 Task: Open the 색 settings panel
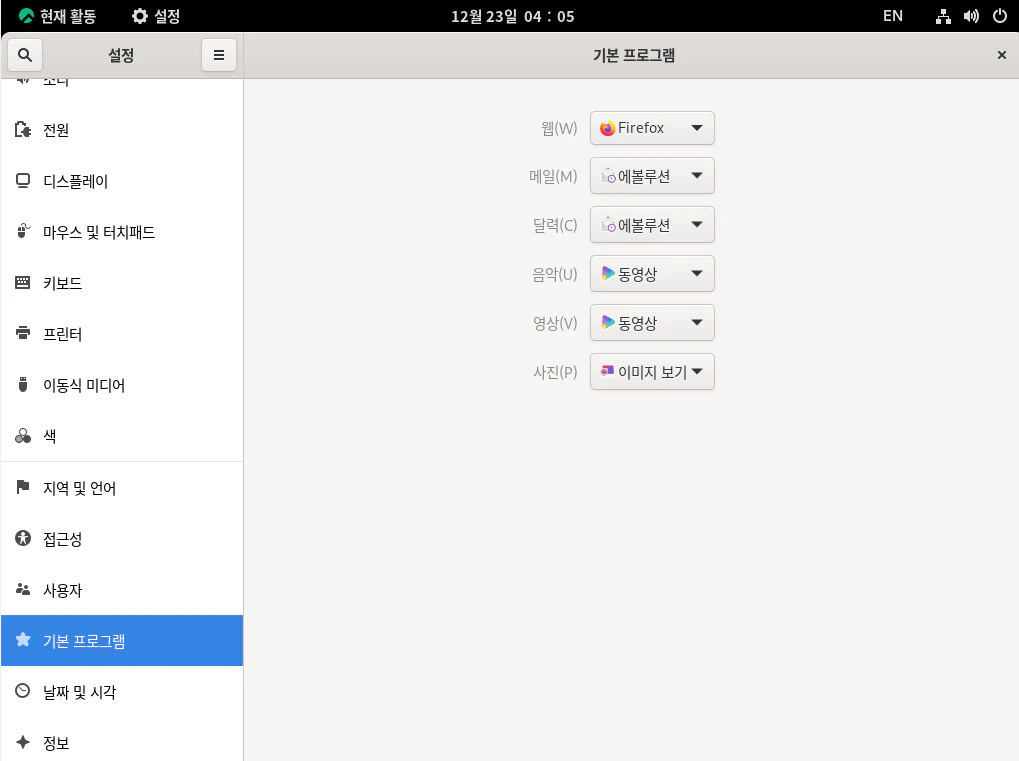pyautogui.click(x=122, y=436)
